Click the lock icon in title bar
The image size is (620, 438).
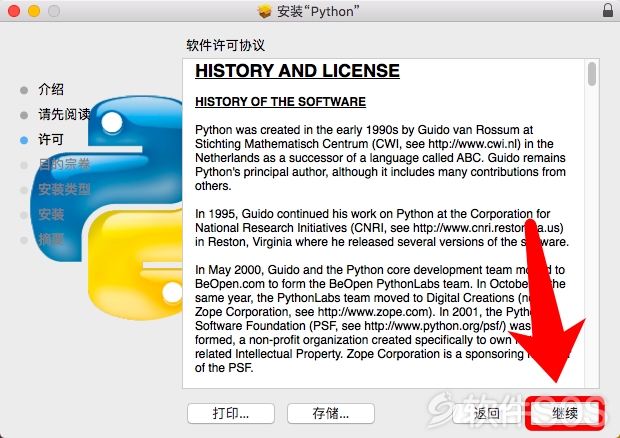[608, 10]
